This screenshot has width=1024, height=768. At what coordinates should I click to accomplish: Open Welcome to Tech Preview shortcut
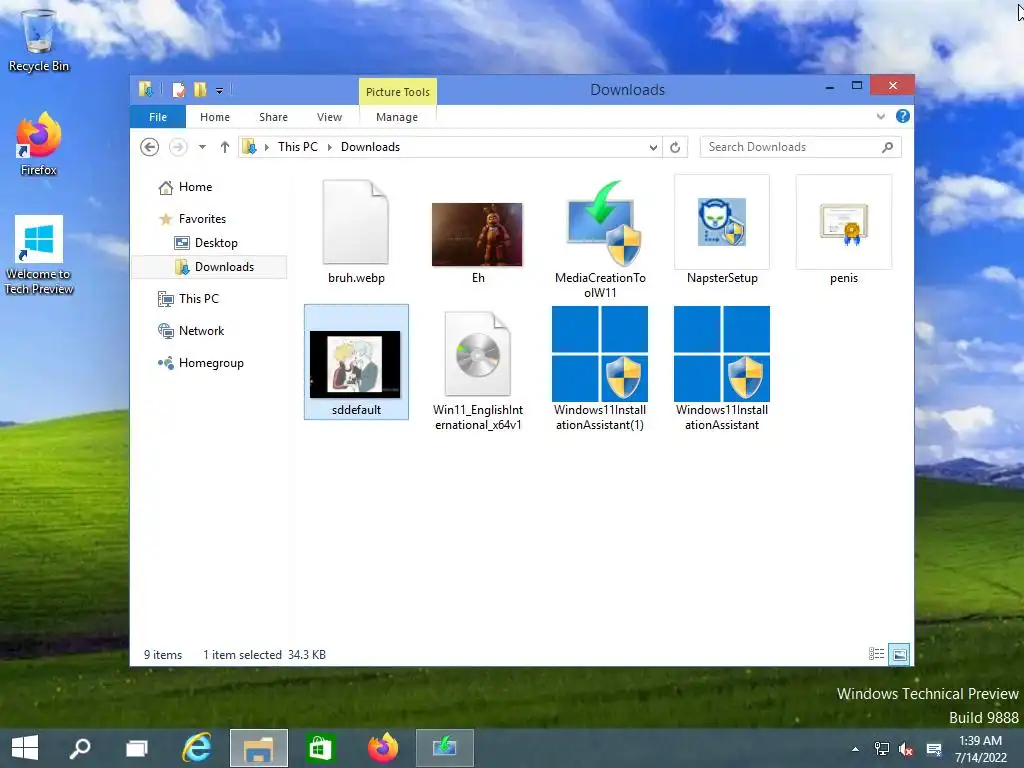point(39,255)
